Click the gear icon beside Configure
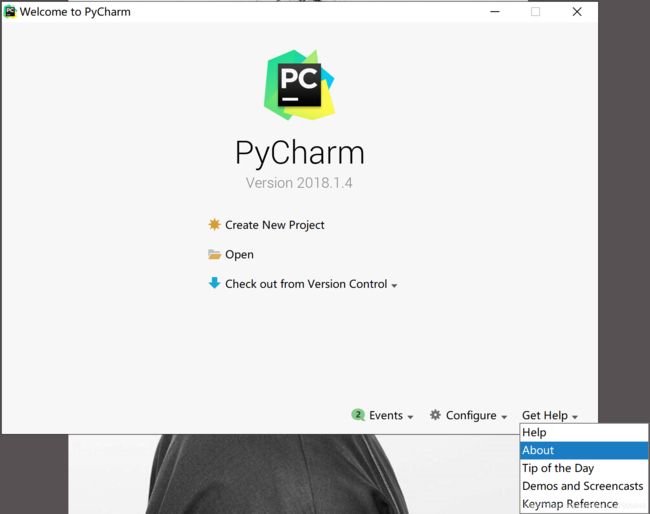The height and width of the screenshot is (514, 650). pyautogui.click(x=435, y=415)
